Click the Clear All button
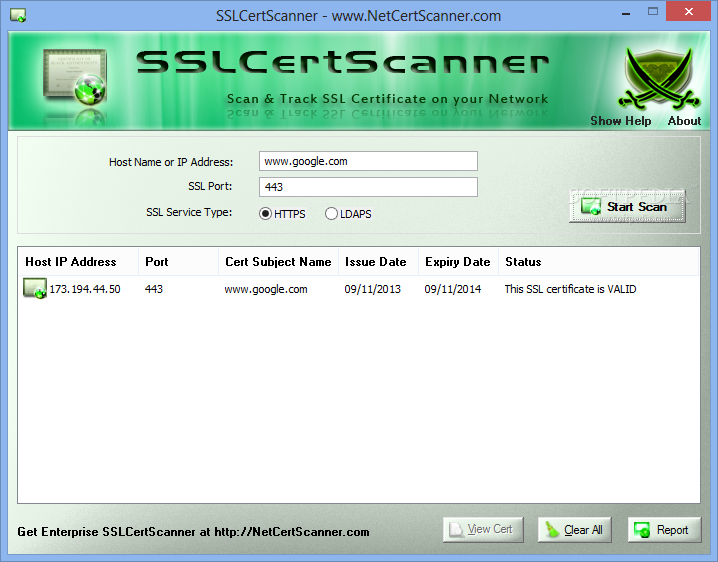718x562 pixels. (575, 530)
